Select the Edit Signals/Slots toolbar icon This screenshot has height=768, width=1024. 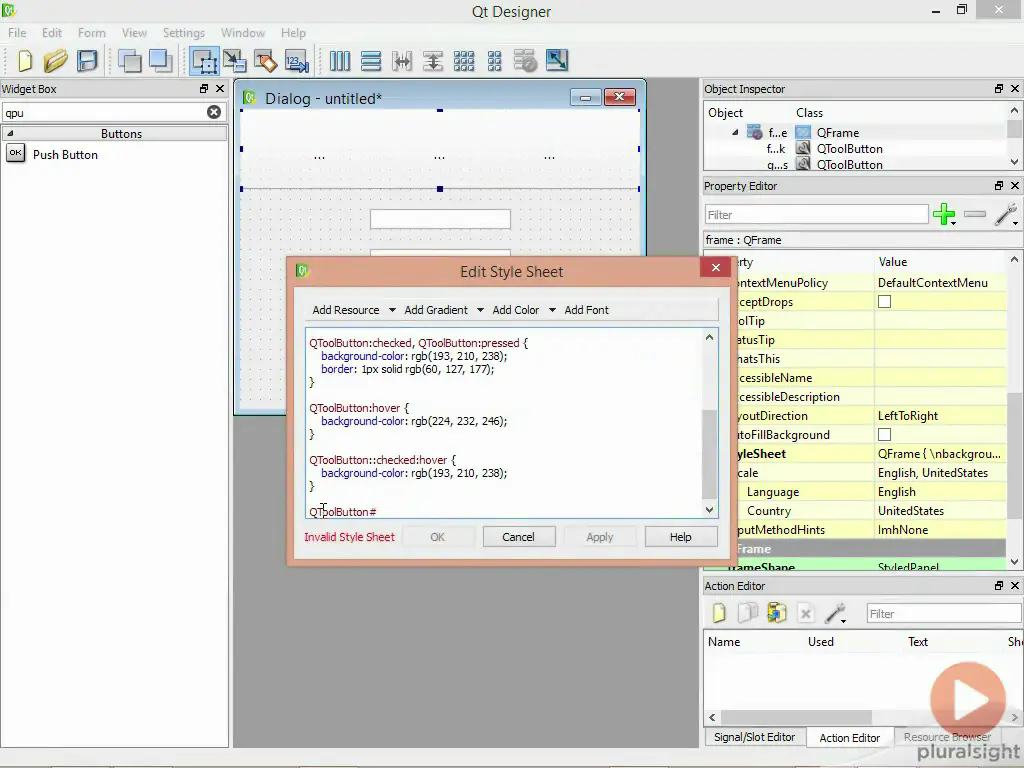click(x=235, y=61)
